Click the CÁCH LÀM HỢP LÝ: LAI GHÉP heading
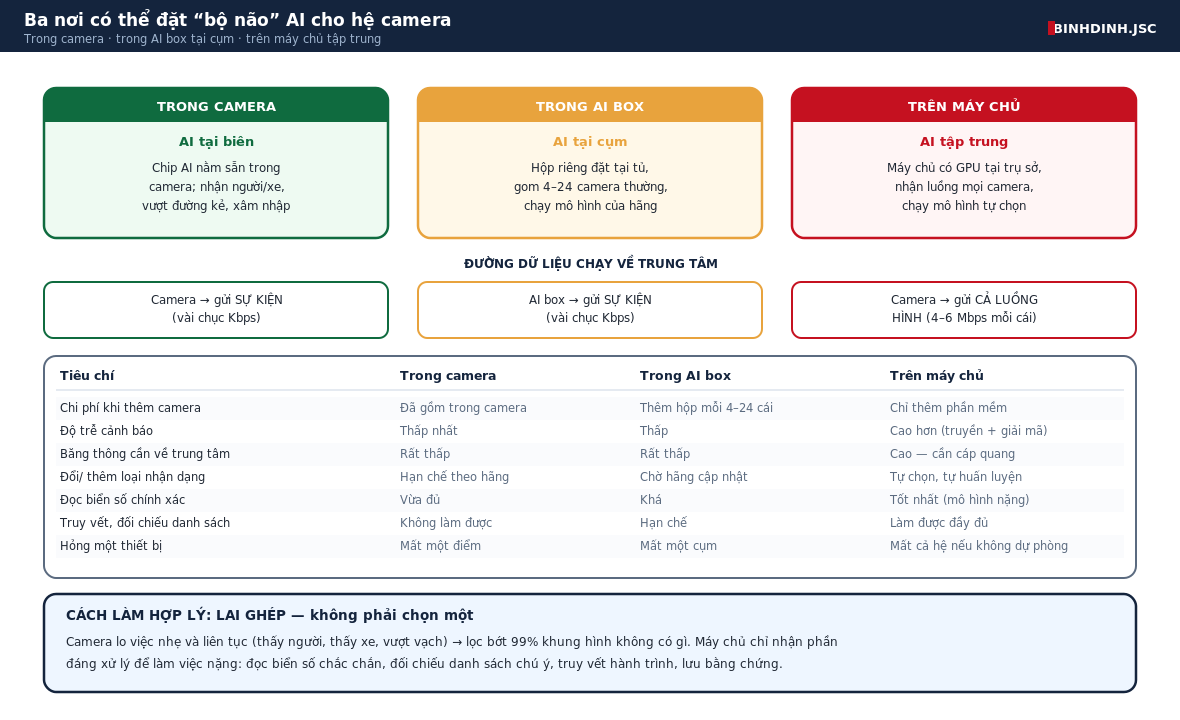The height and width of the screenshot is (720, 1180). click(x=269, y=615)
